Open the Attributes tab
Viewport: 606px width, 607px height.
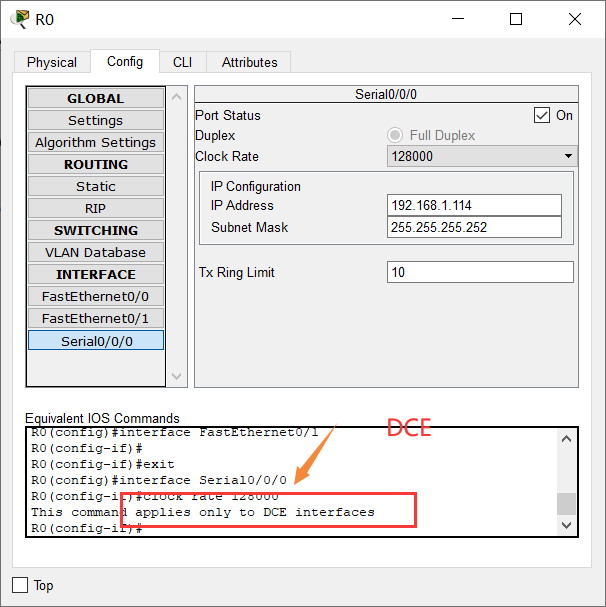(249, 62)
